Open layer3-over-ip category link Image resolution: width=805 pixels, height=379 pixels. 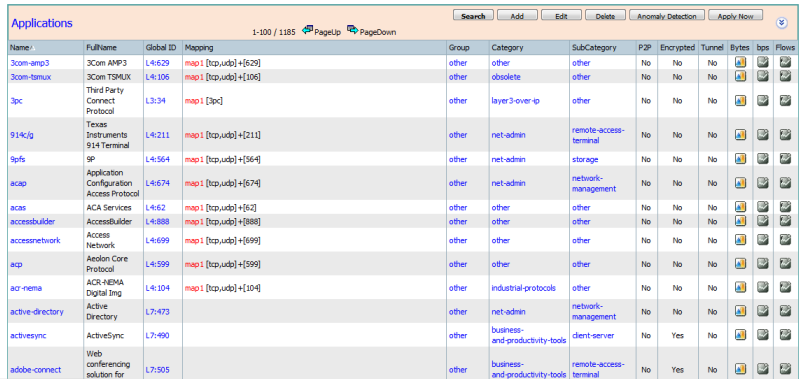[x=515, y=101]
